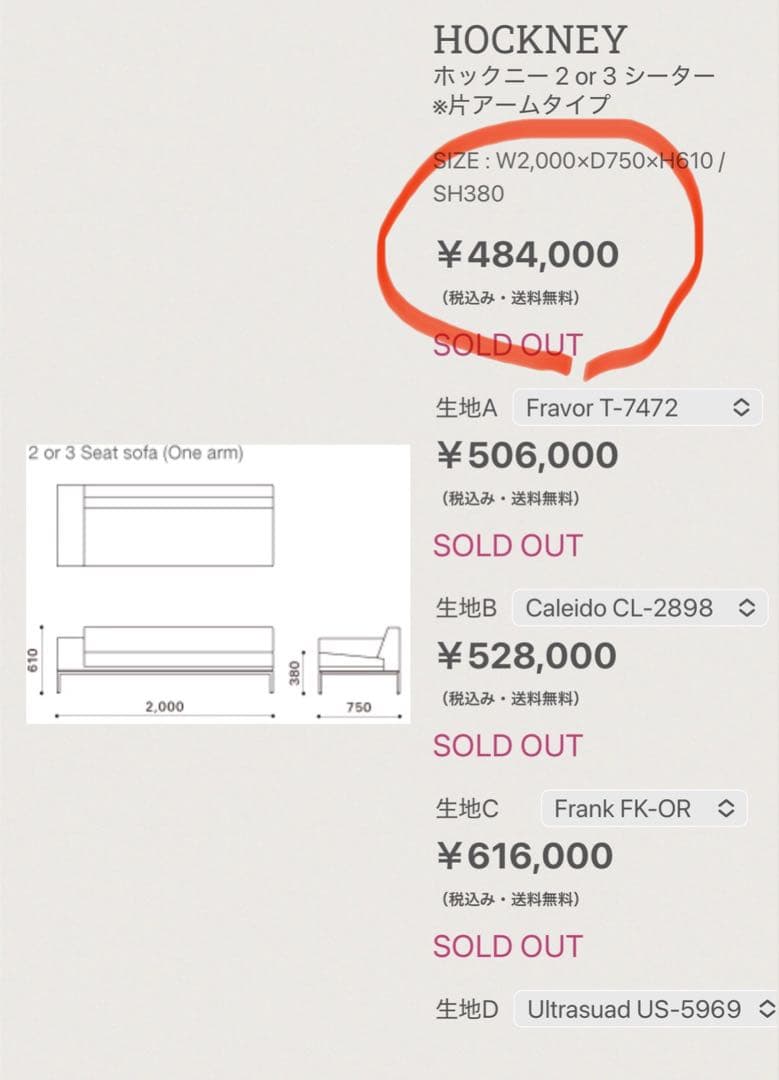Click the "2 or 3 Seat sofa" caption
The width and height of the screenshot is (779, 1080).
pyautogui.click(x=135, y=453)
